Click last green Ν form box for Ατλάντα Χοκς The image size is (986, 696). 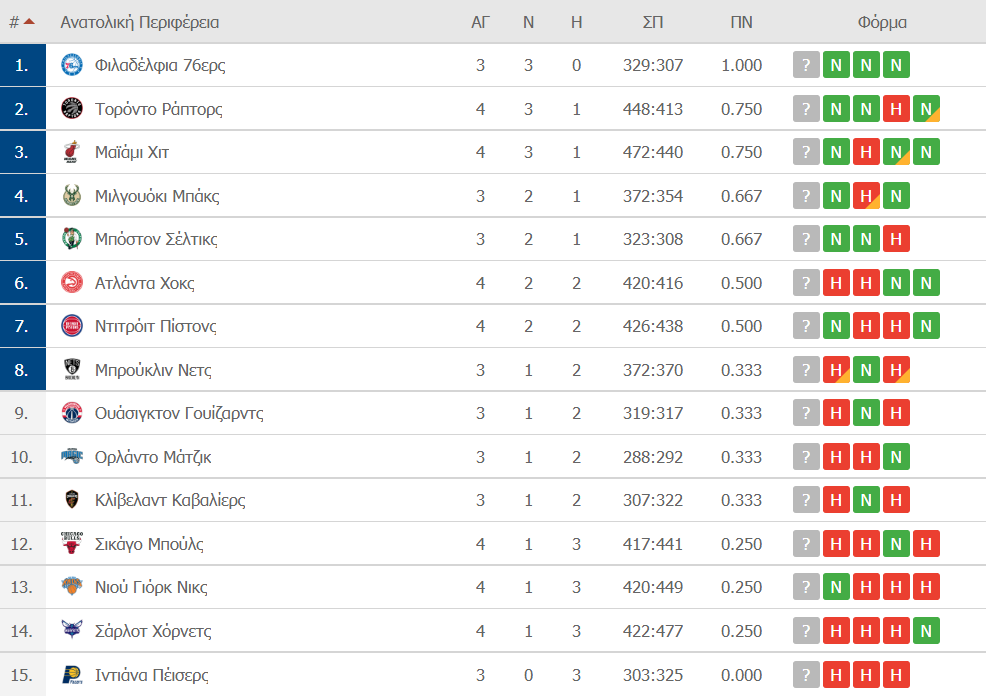[926, 283]
